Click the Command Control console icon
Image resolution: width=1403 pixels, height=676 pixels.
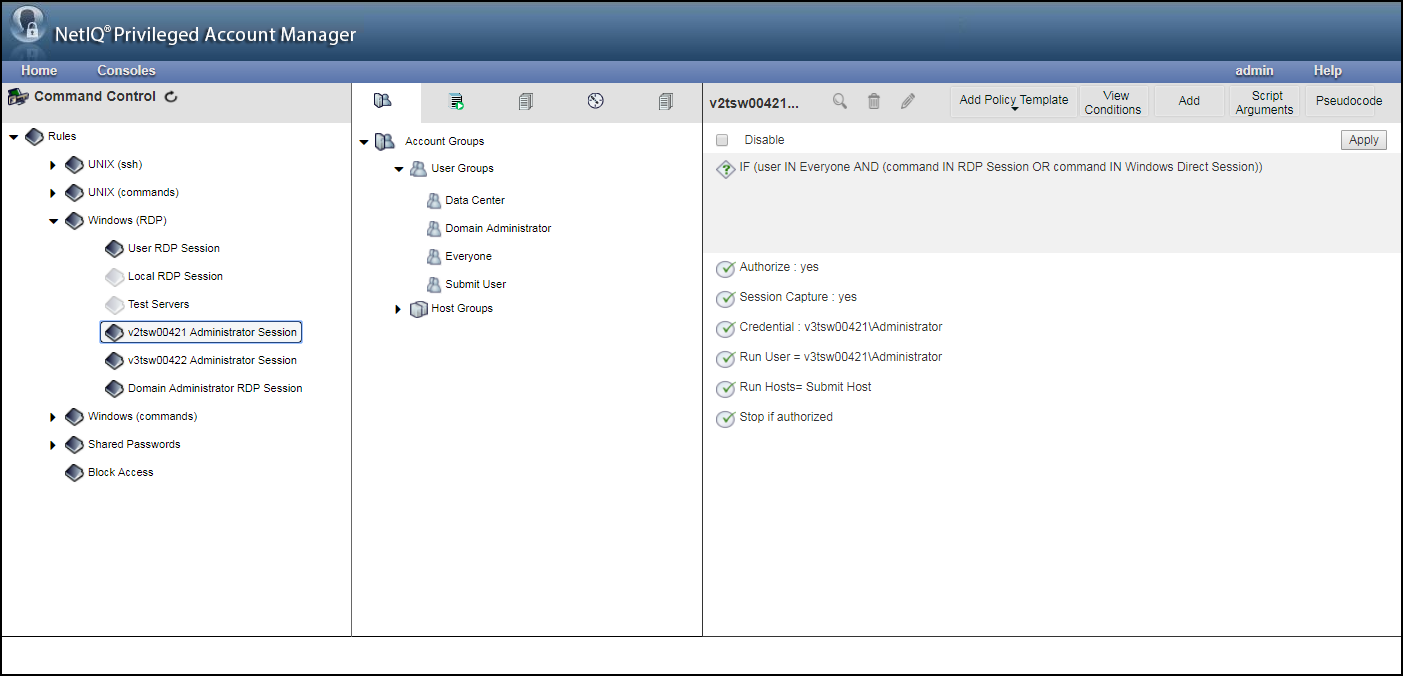(17, 97)
